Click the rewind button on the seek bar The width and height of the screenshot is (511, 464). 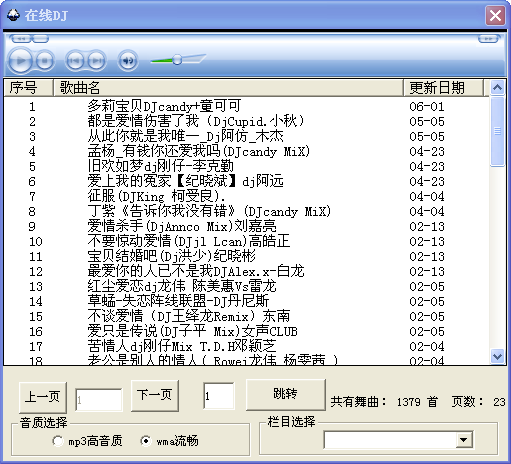coord(21,39)
